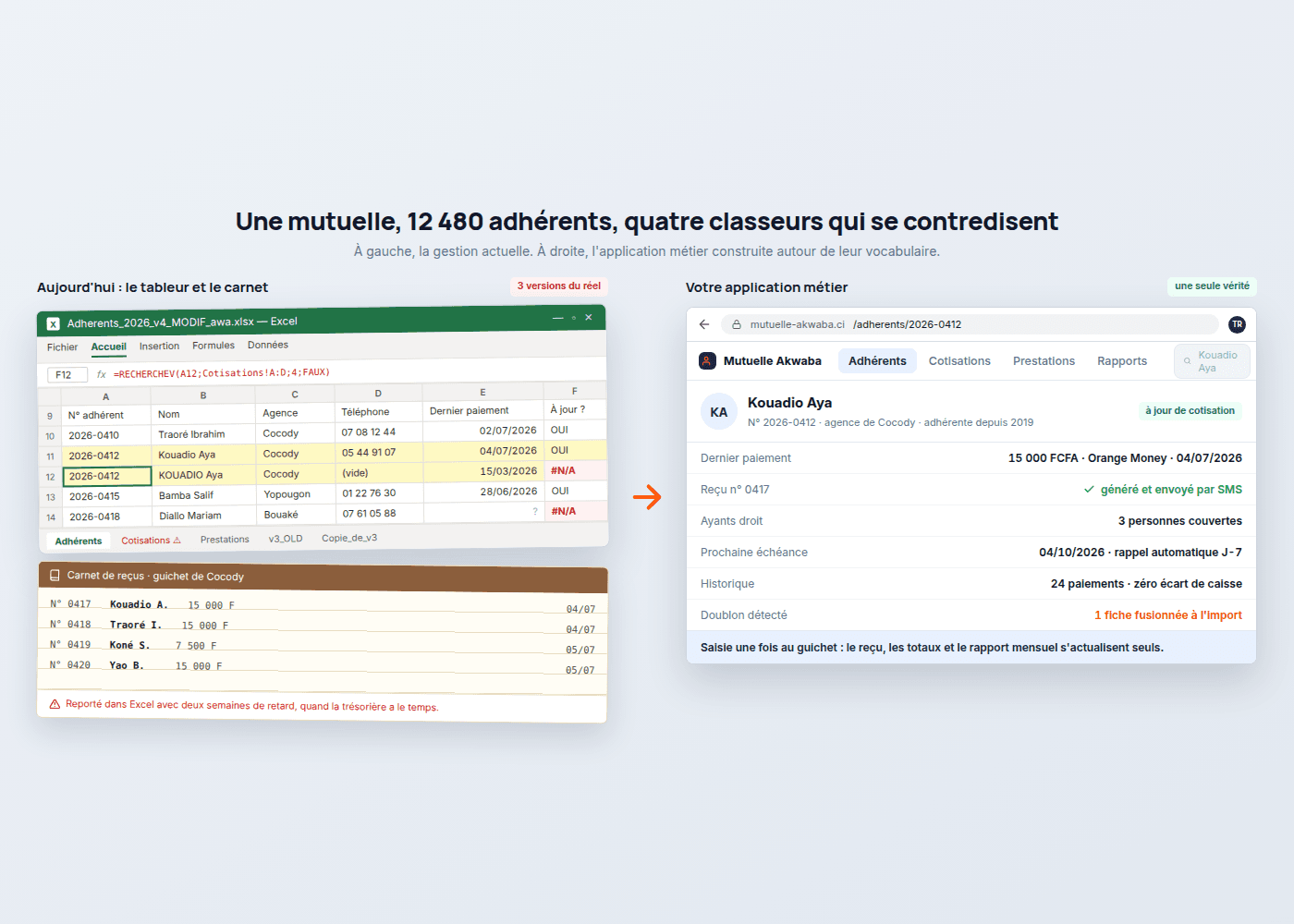Switch to the v3_OLD sheet tab
This screenshot has width=1294, height=924.
[x=286, y=539]
